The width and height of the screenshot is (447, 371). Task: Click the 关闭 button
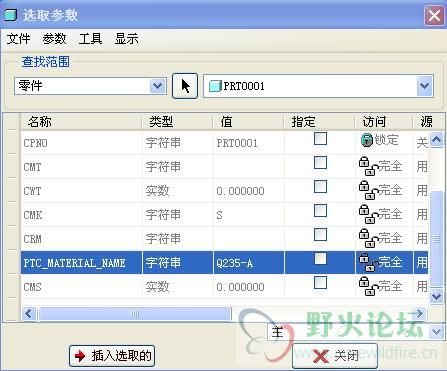pos(335,356)
